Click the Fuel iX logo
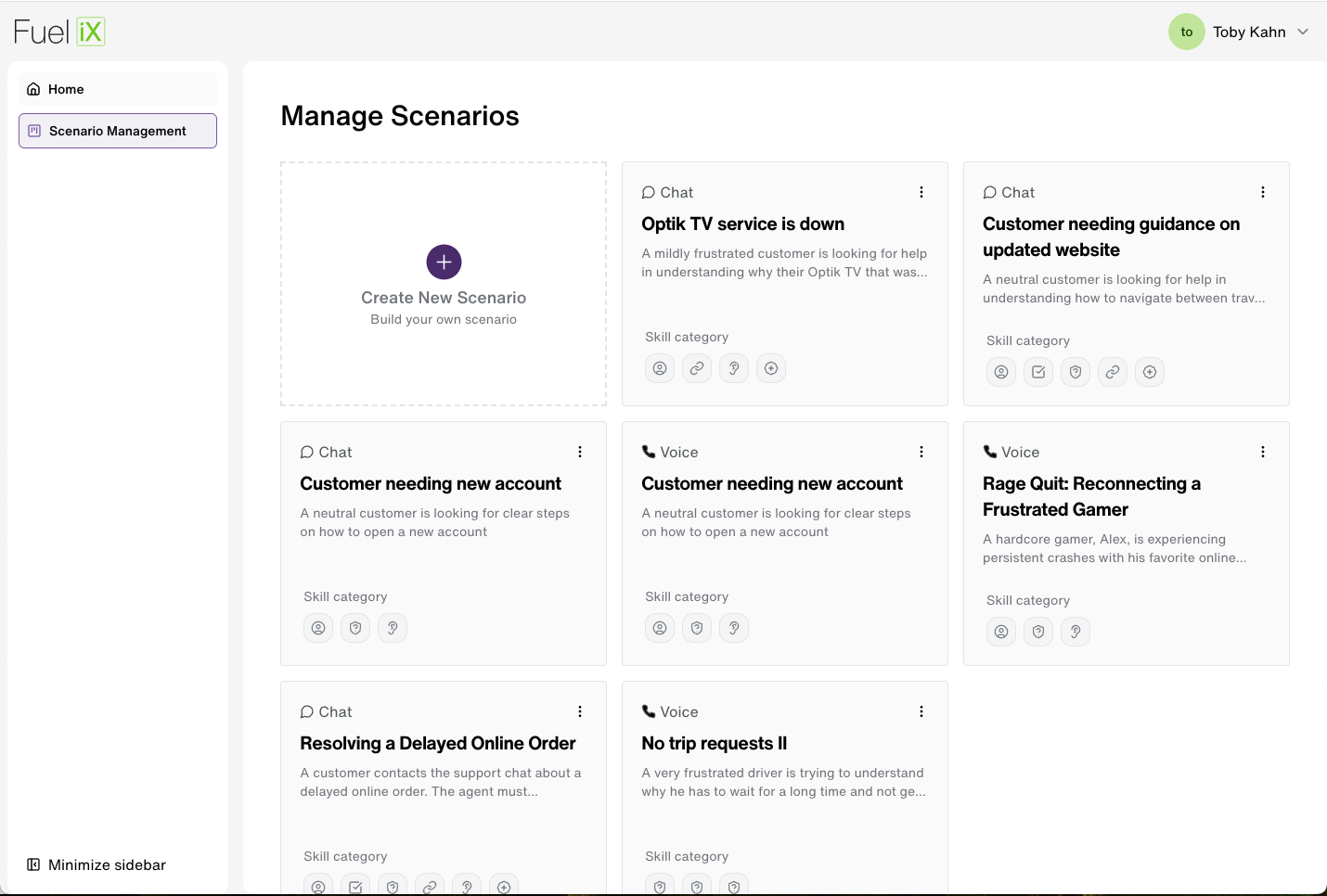Screen dimensions: 1327x896 [59, 32]
